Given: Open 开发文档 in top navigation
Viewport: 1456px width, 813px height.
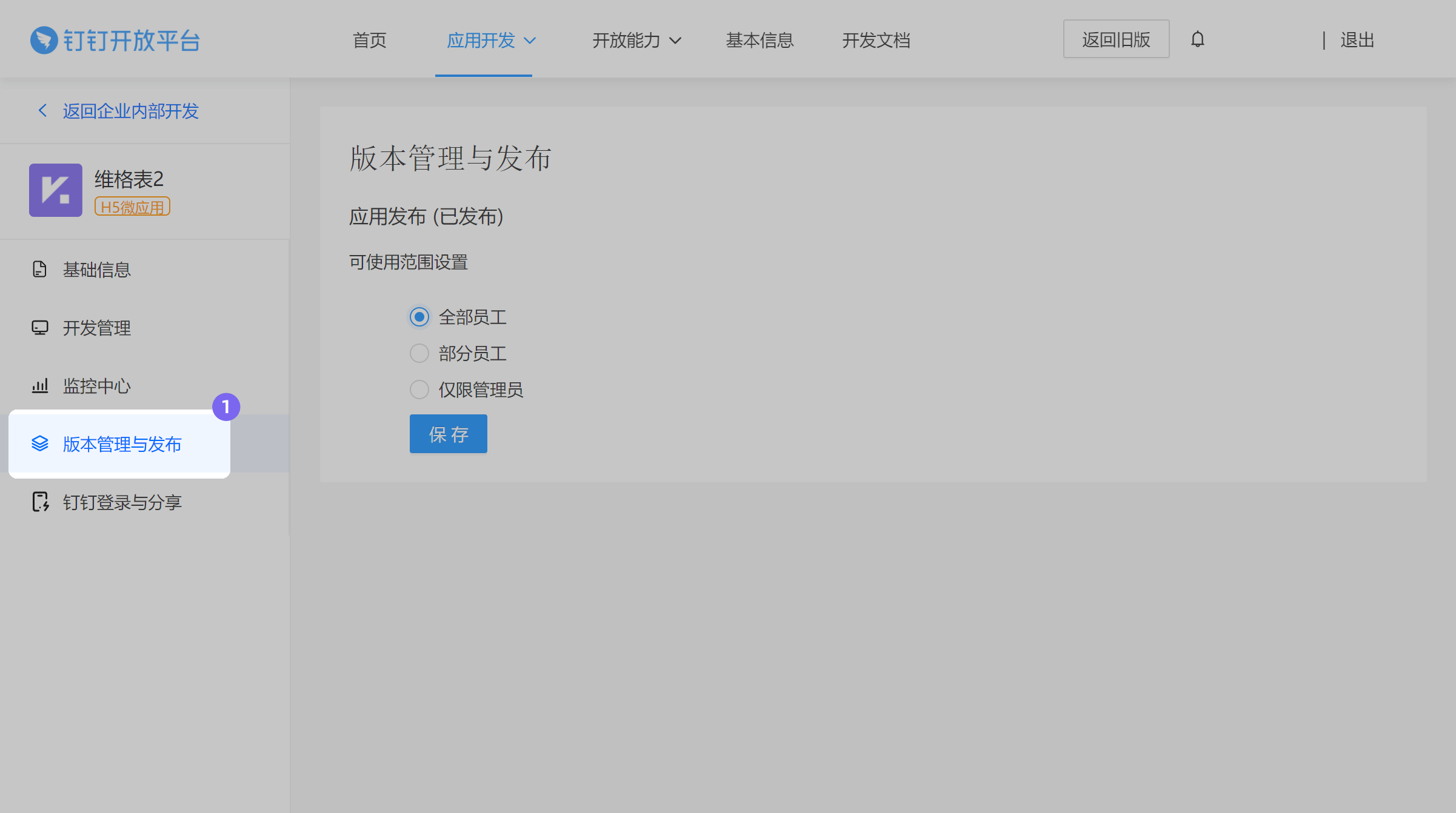Looking at the screenshot, I should point(876,41).
